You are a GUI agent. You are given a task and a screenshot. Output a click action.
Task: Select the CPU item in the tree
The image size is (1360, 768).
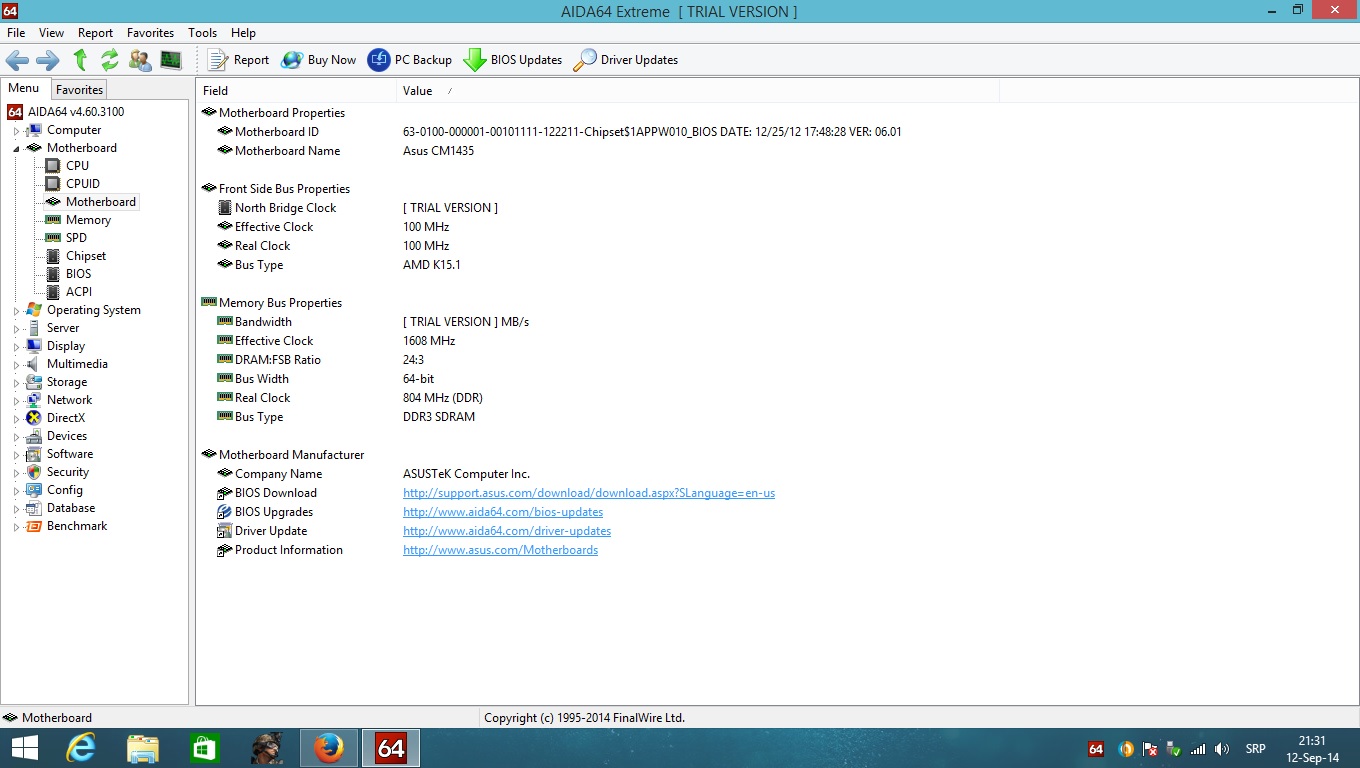pyautogui.click(x=77, y=166)
